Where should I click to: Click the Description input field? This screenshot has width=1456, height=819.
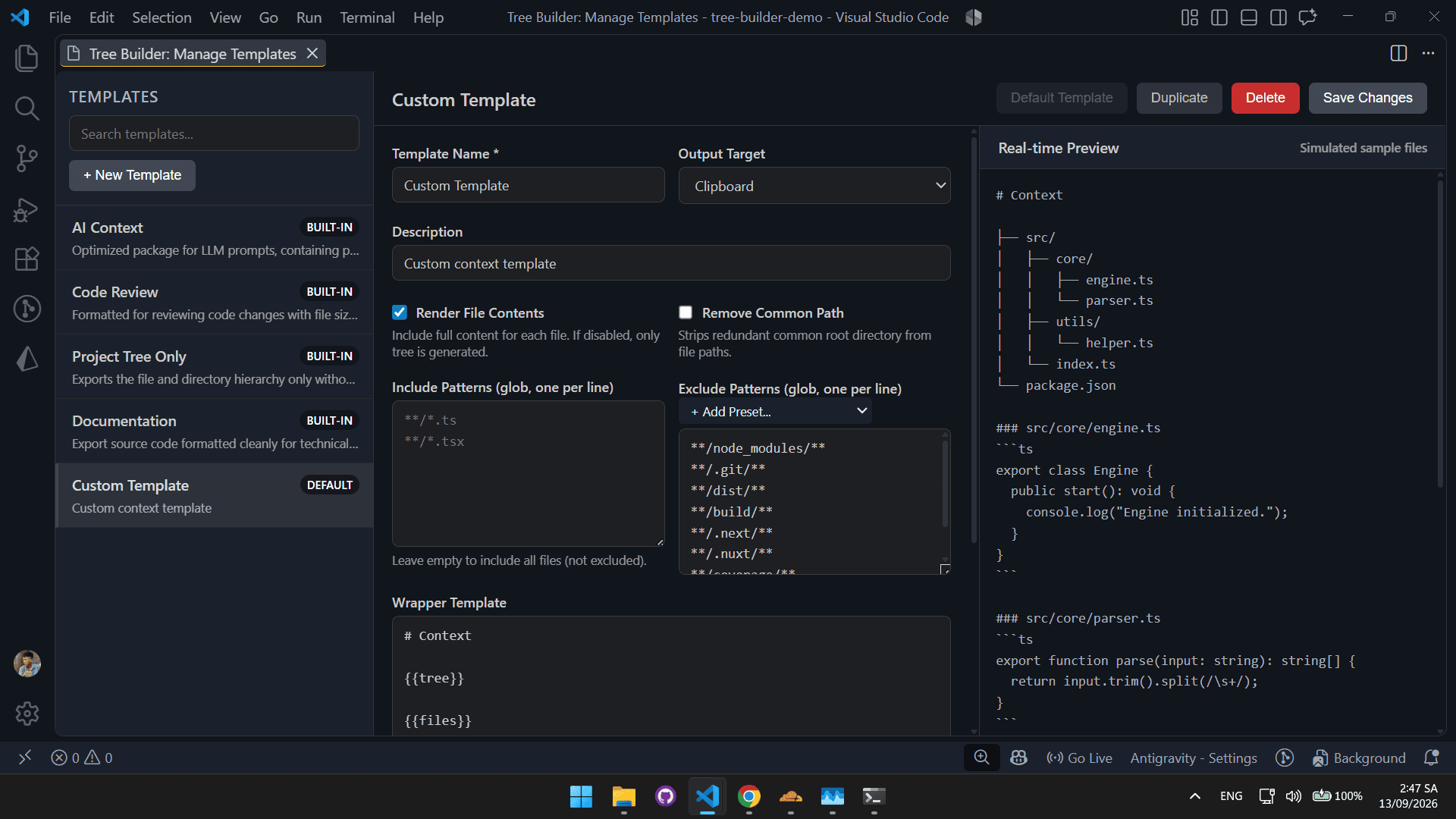[671, 263]
